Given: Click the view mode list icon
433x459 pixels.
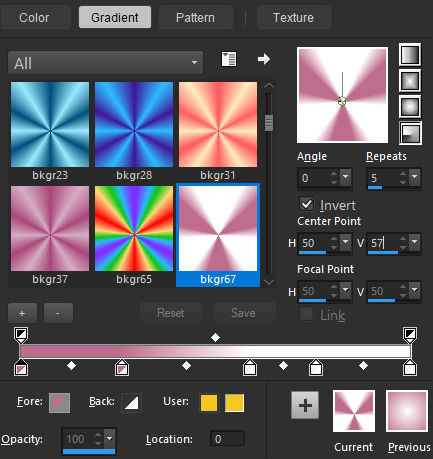Looking at the screenshot, I should click(x=229, y=59).
